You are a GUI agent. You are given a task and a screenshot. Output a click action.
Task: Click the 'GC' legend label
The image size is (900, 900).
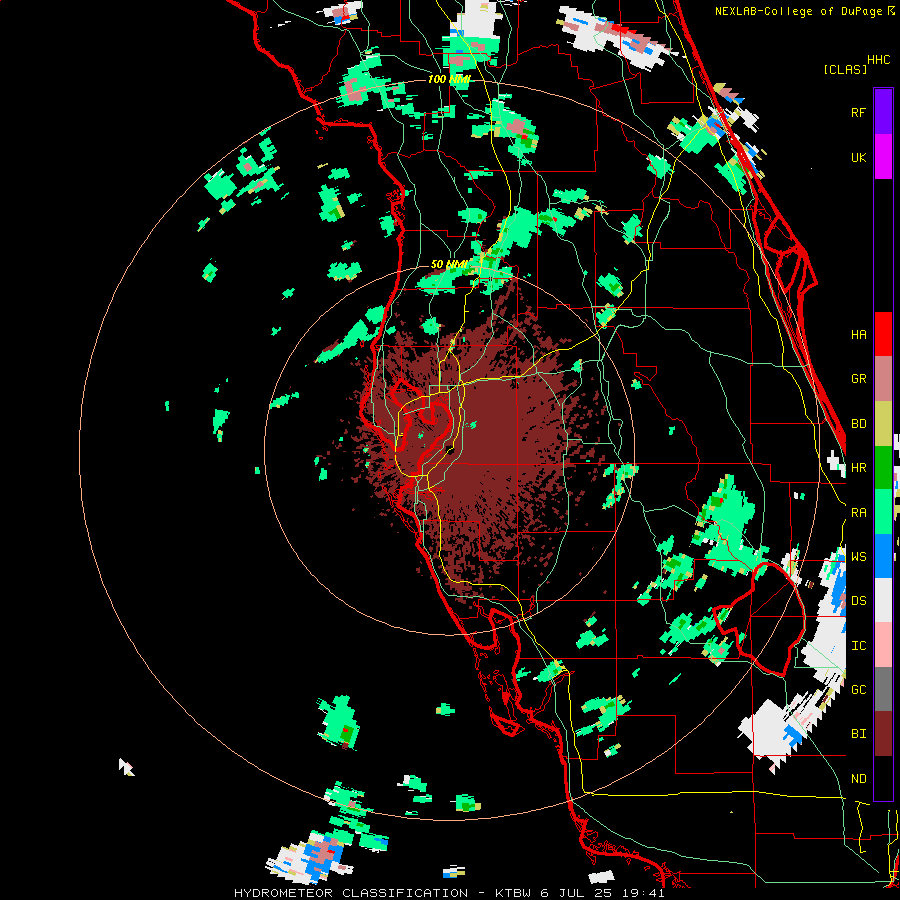click(858, 689)
